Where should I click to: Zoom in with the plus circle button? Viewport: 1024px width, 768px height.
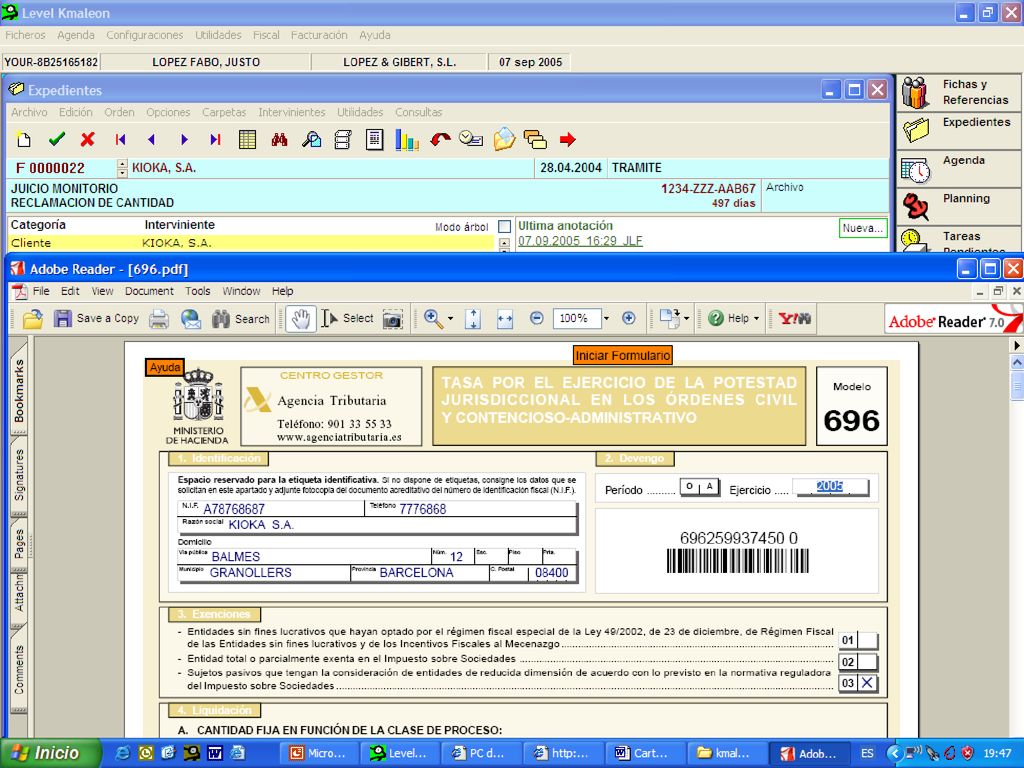628,318
